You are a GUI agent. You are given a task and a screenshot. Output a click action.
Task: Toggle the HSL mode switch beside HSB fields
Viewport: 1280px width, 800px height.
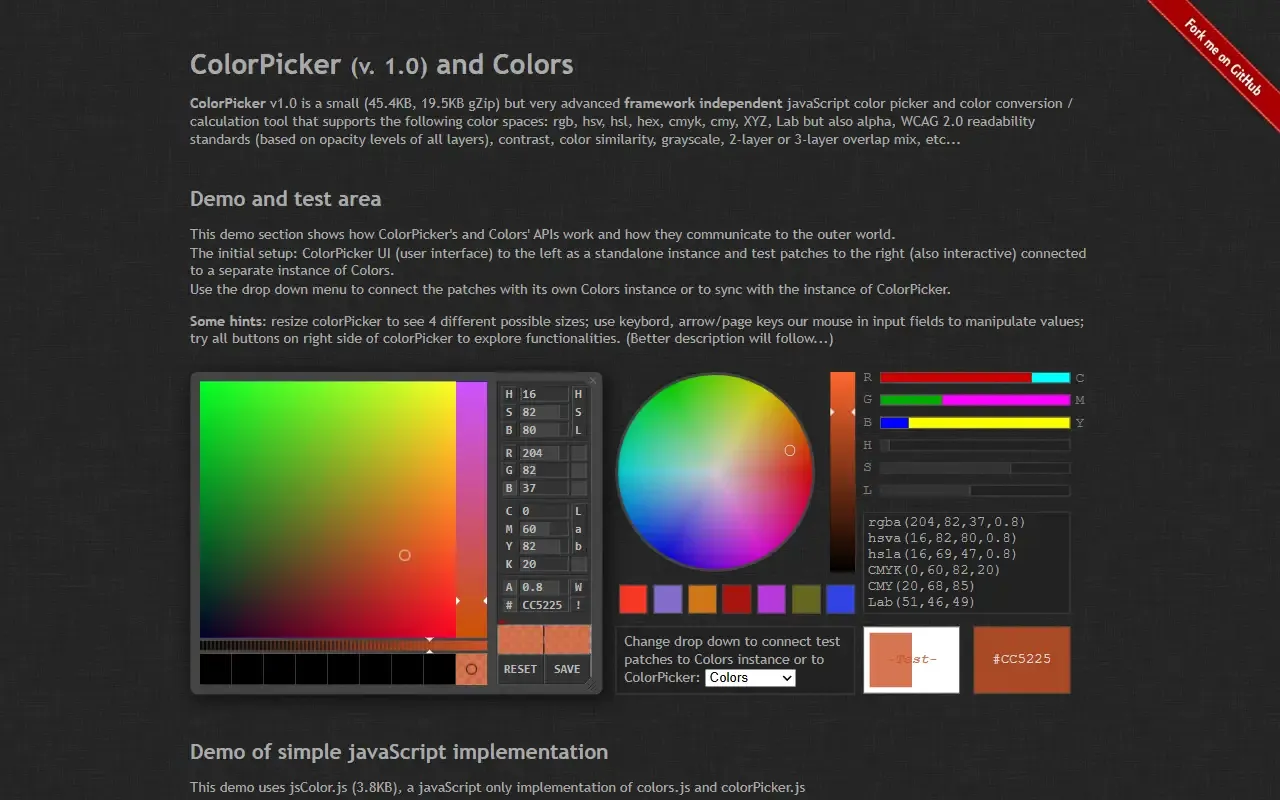pos(578,412)
